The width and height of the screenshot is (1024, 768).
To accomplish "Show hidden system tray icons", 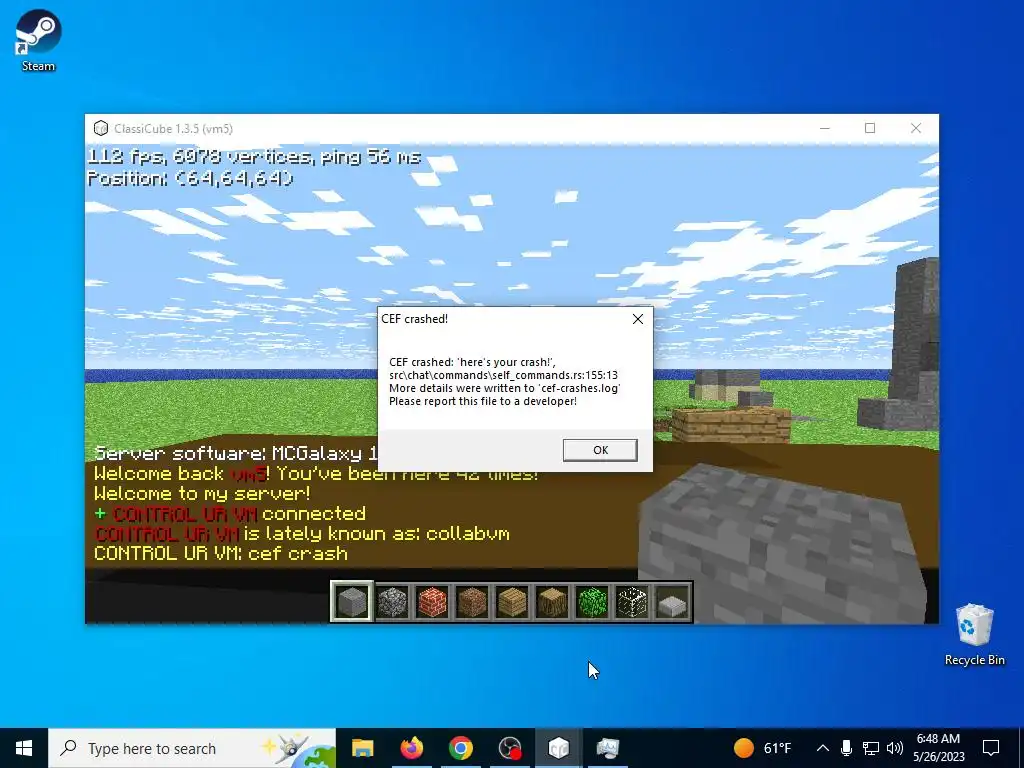I will [823, 748].
